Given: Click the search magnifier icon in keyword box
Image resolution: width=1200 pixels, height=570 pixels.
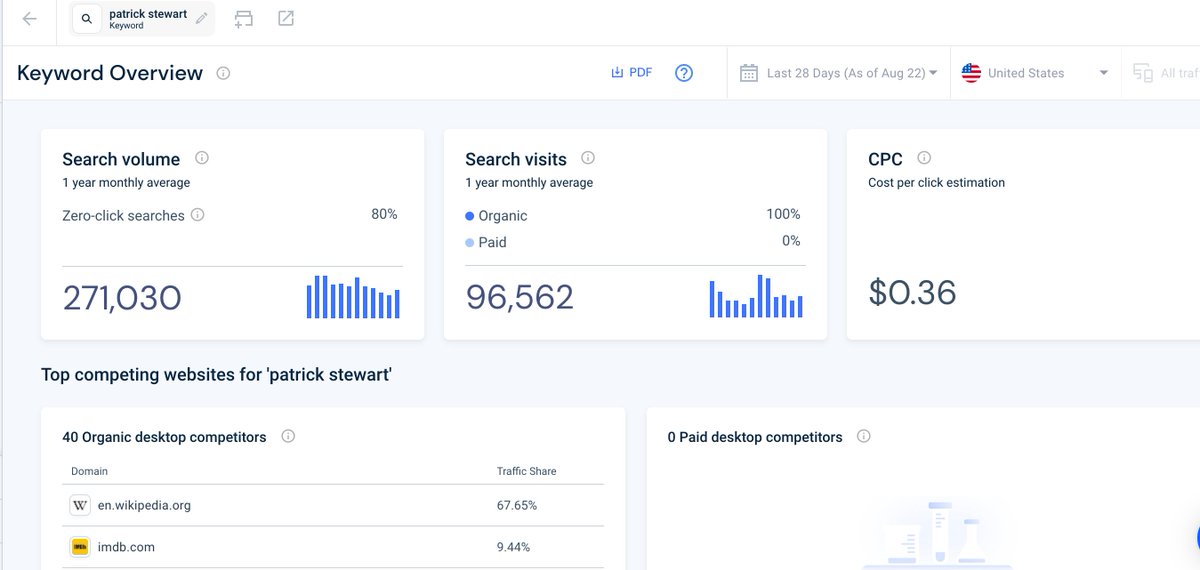Looking at the screenshot, I should pyautogui.click(x=87, y=19).
